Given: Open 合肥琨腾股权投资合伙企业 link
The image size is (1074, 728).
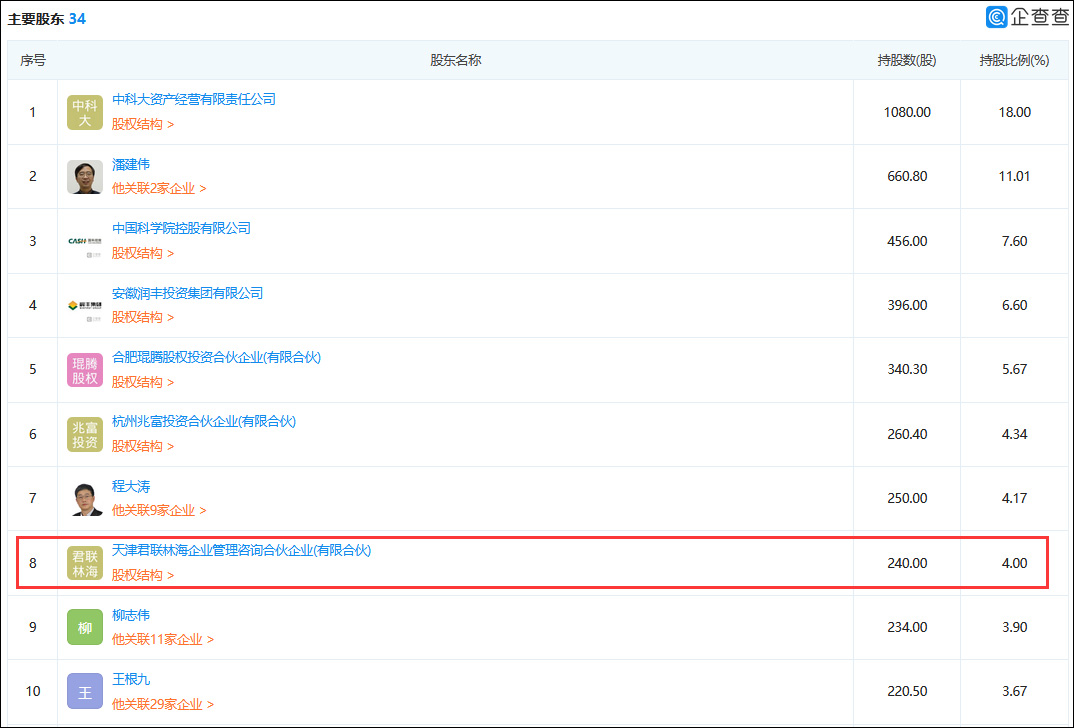Looking at the screenshot, I should 216,357.
